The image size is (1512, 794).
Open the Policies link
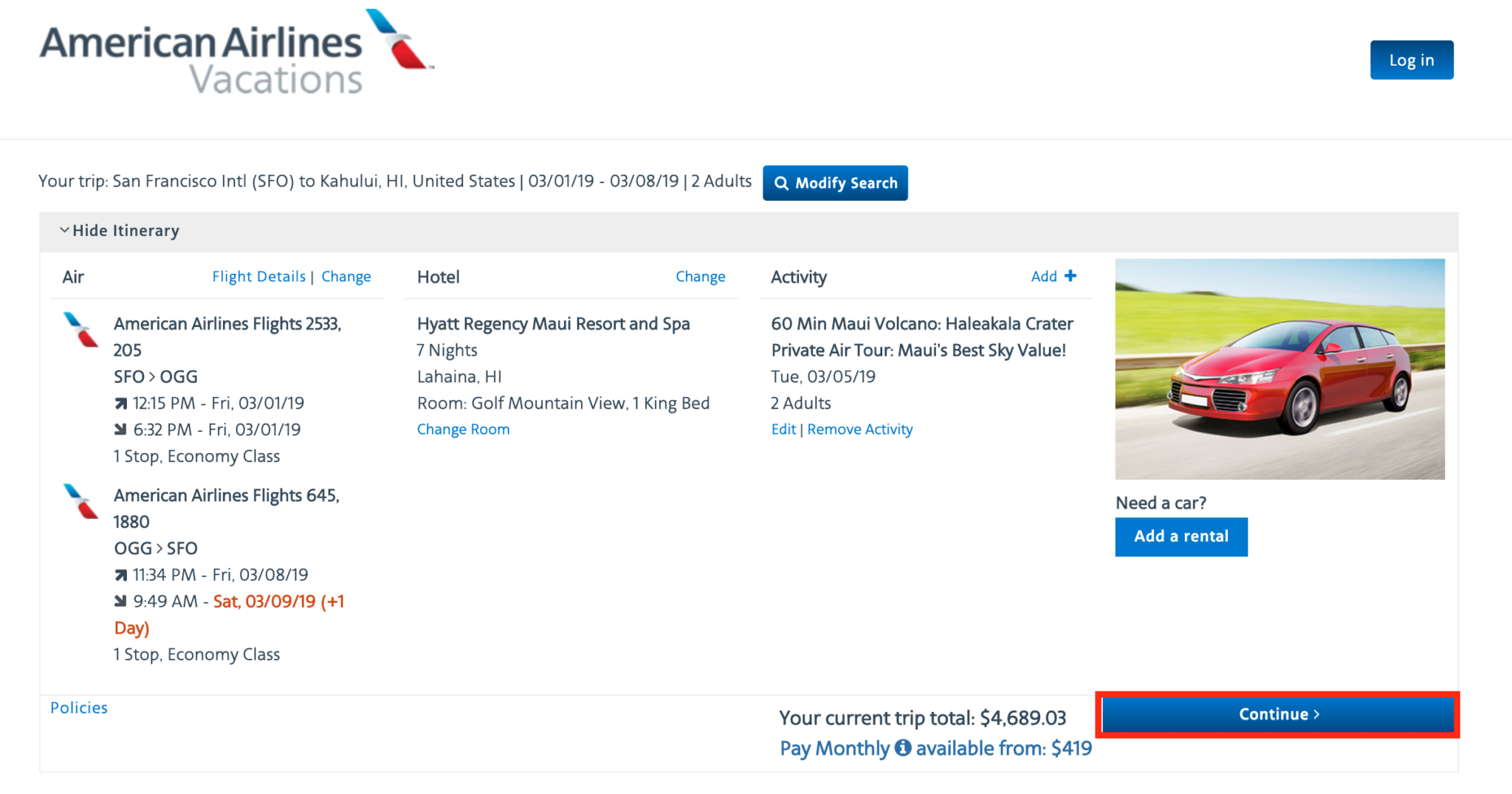(78, 707)
